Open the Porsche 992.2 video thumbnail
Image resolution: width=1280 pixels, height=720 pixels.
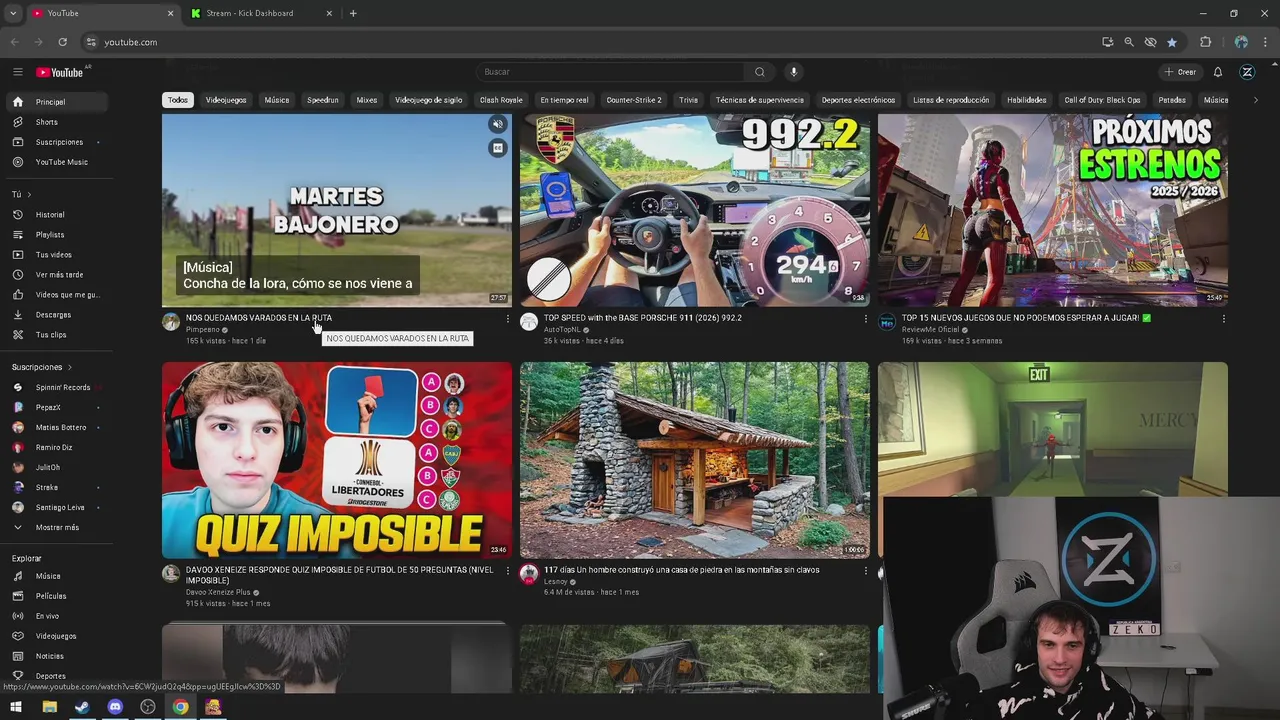point(695,210)
